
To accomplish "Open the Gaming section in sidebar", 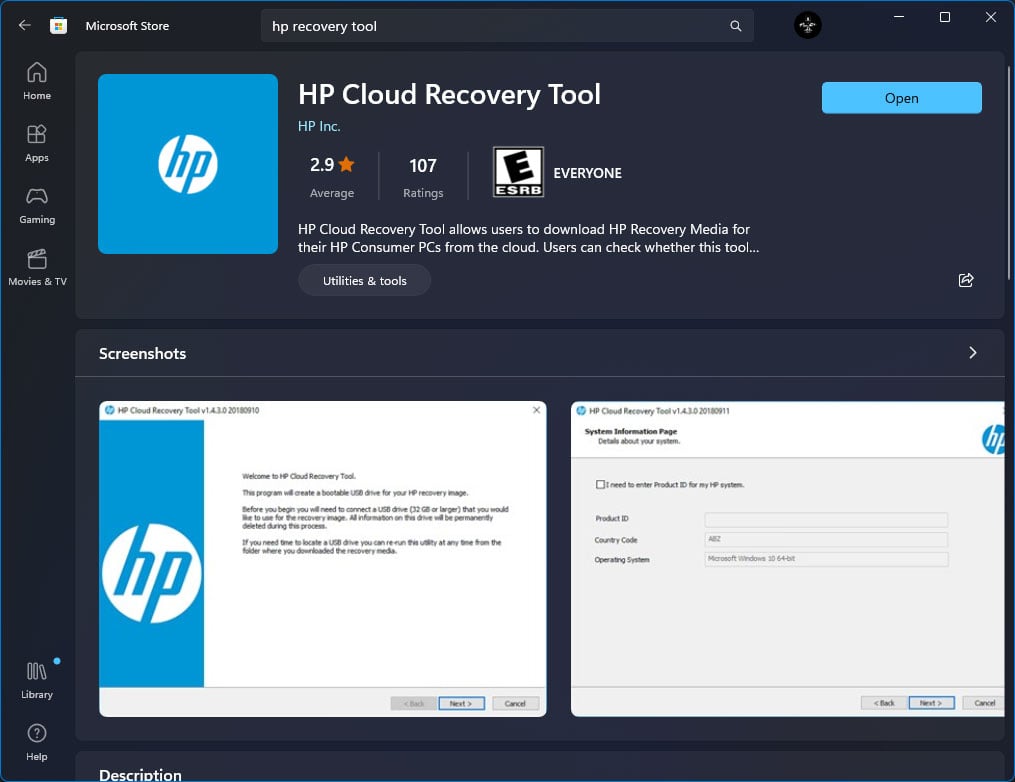I will [x=37, y=205].
